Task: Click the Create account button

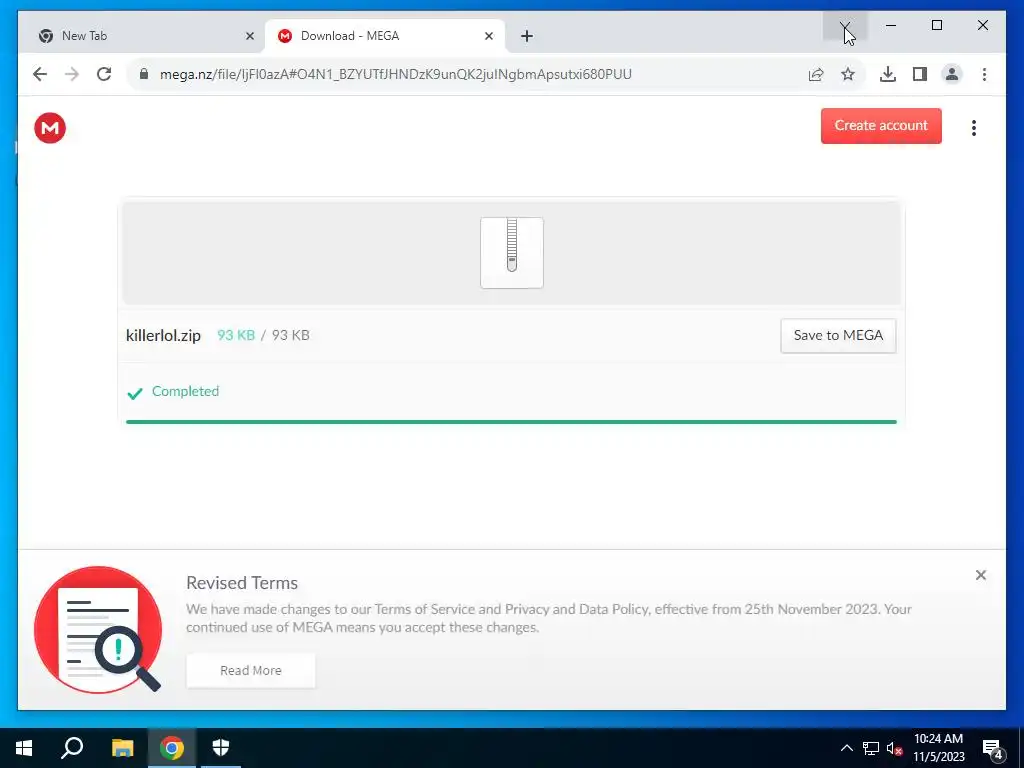Action: [x=881, y=126]
